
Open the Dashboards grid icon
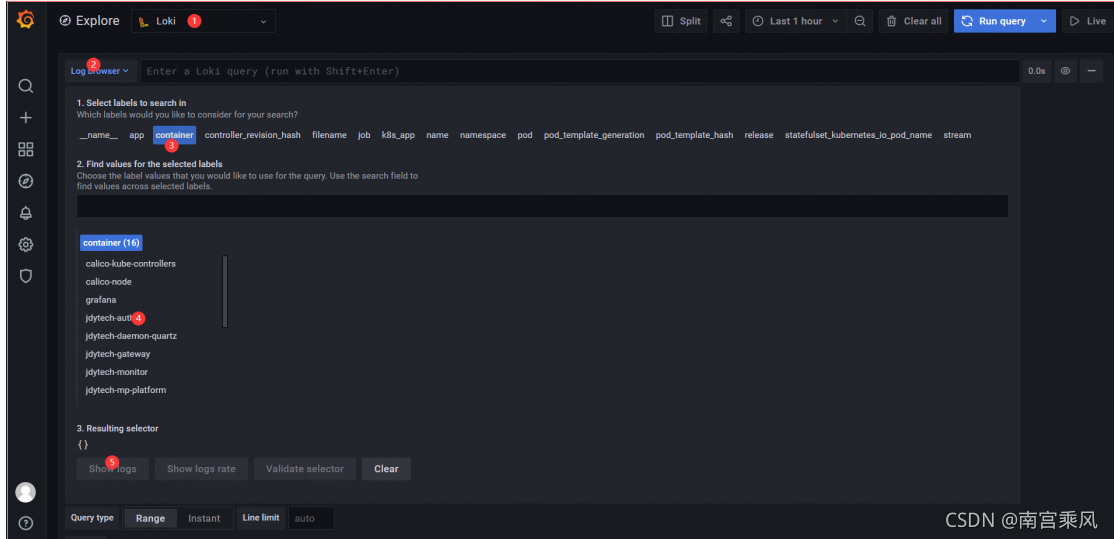pos(26,149)
